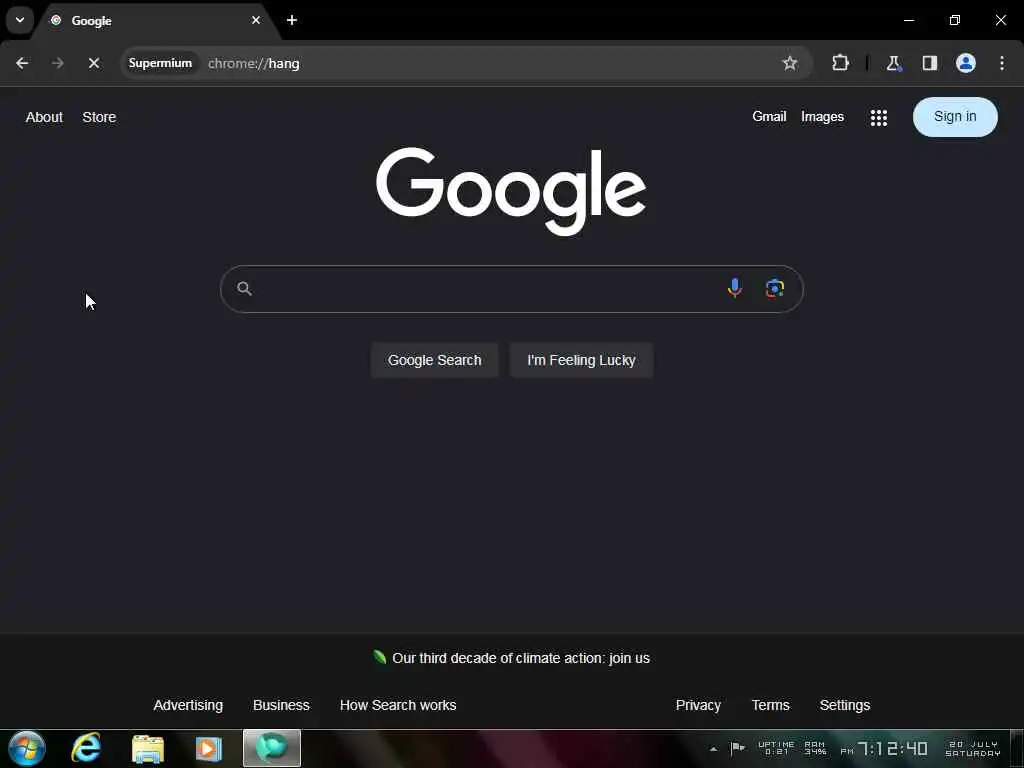Open the three-dot browser menu
This screenshot has width=1024, height=768.
click(1002, 63)
